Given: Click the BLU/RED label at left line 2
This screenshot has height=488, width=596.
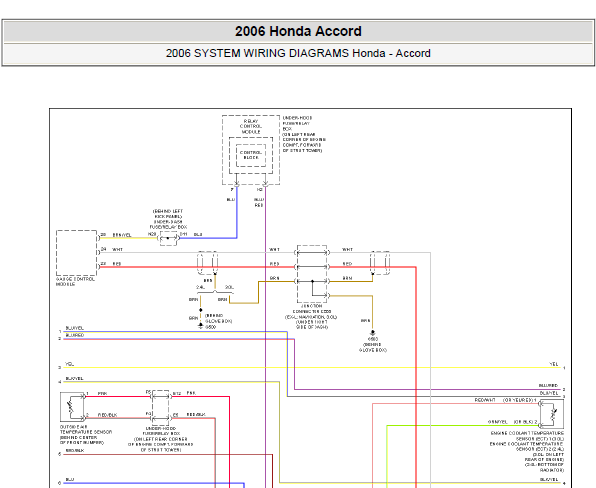Looking at the screenshot, I should point(74,335).
